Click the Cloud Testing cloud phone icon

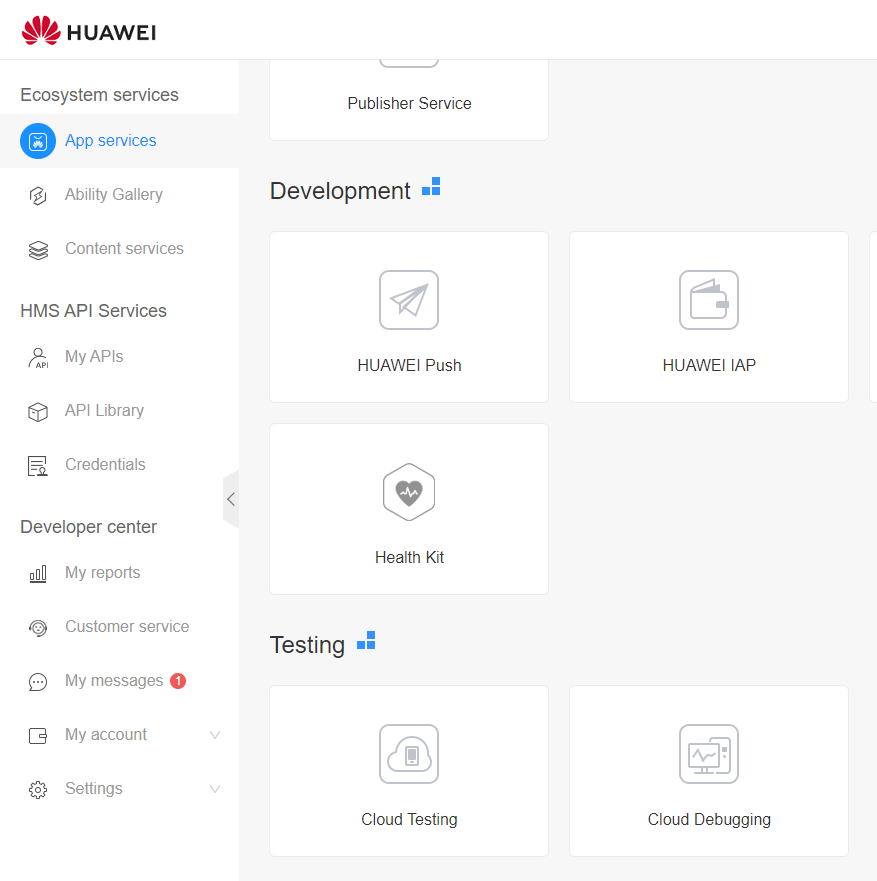409,754
